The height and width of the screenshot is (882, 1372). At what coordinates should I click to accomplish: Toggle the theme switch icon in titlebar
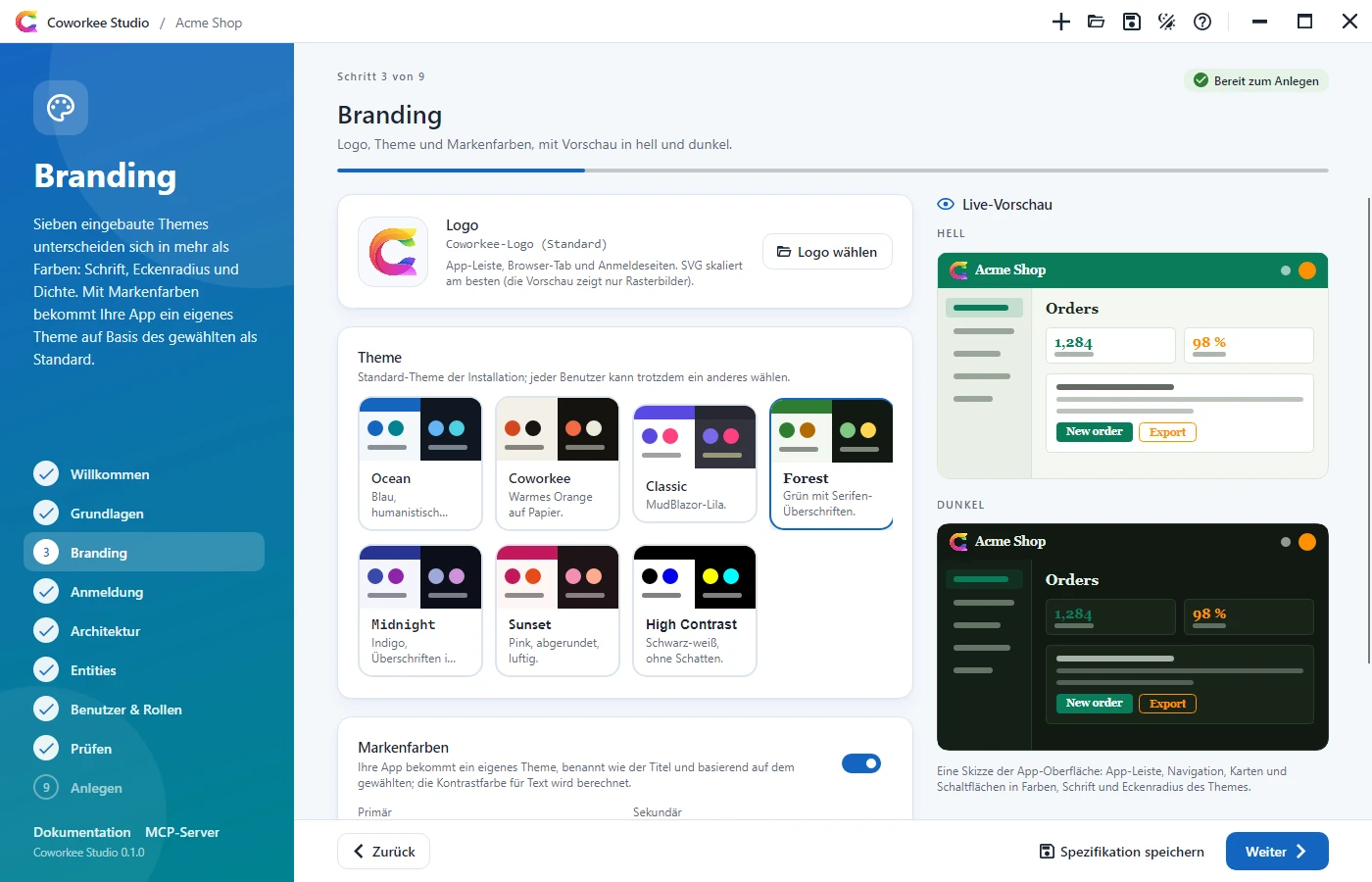click(x=1167, y=22)
